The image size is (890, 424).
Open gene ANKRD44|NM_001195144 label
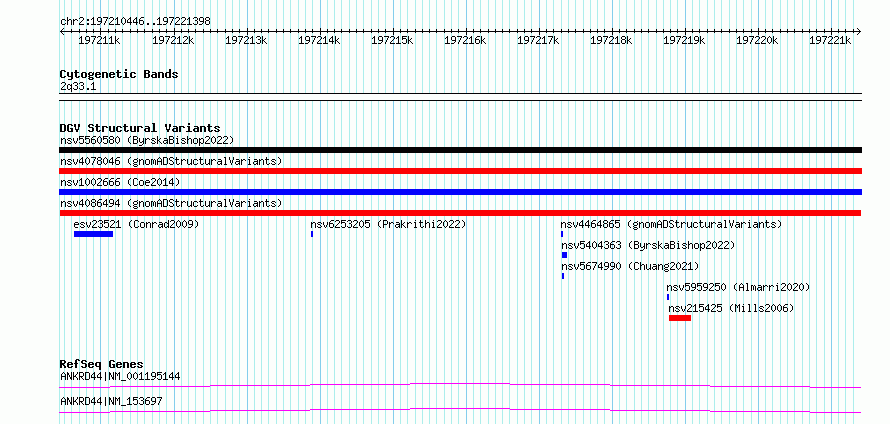120,376
